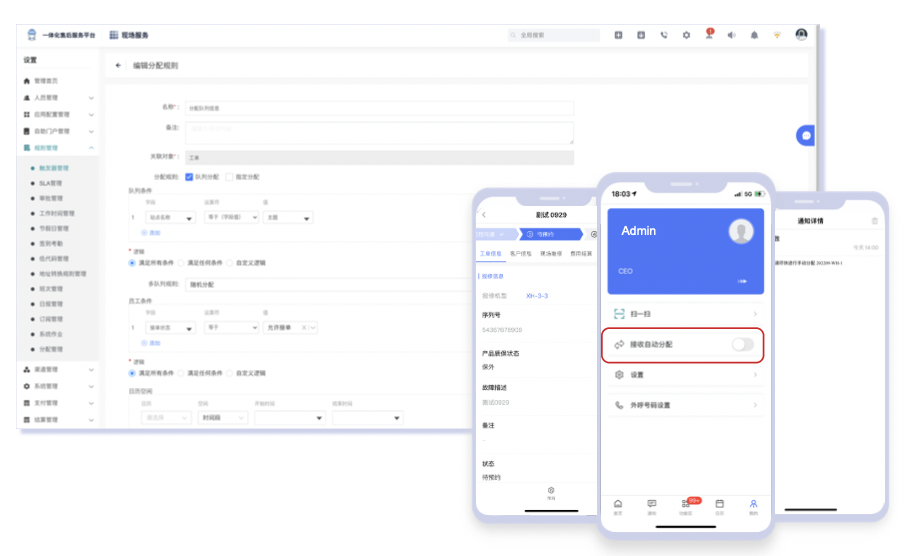The height and width of the screenshot is (556, 922).
Task: Click the back arrow beside 编辑分配规则
Action: point(119,65)
